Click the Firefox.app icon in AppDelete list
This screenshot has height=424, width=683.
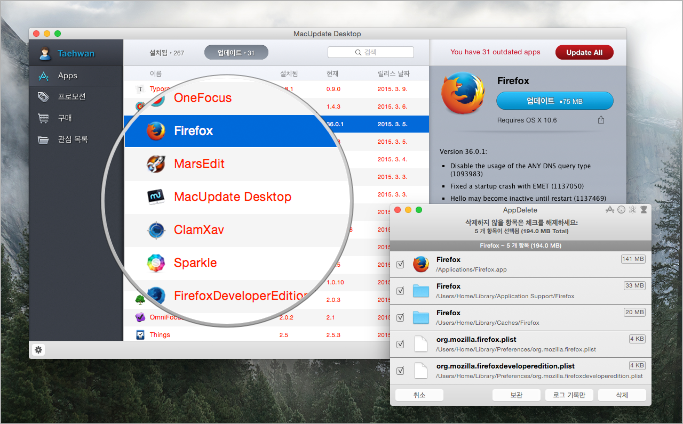(x=421, y=264)
